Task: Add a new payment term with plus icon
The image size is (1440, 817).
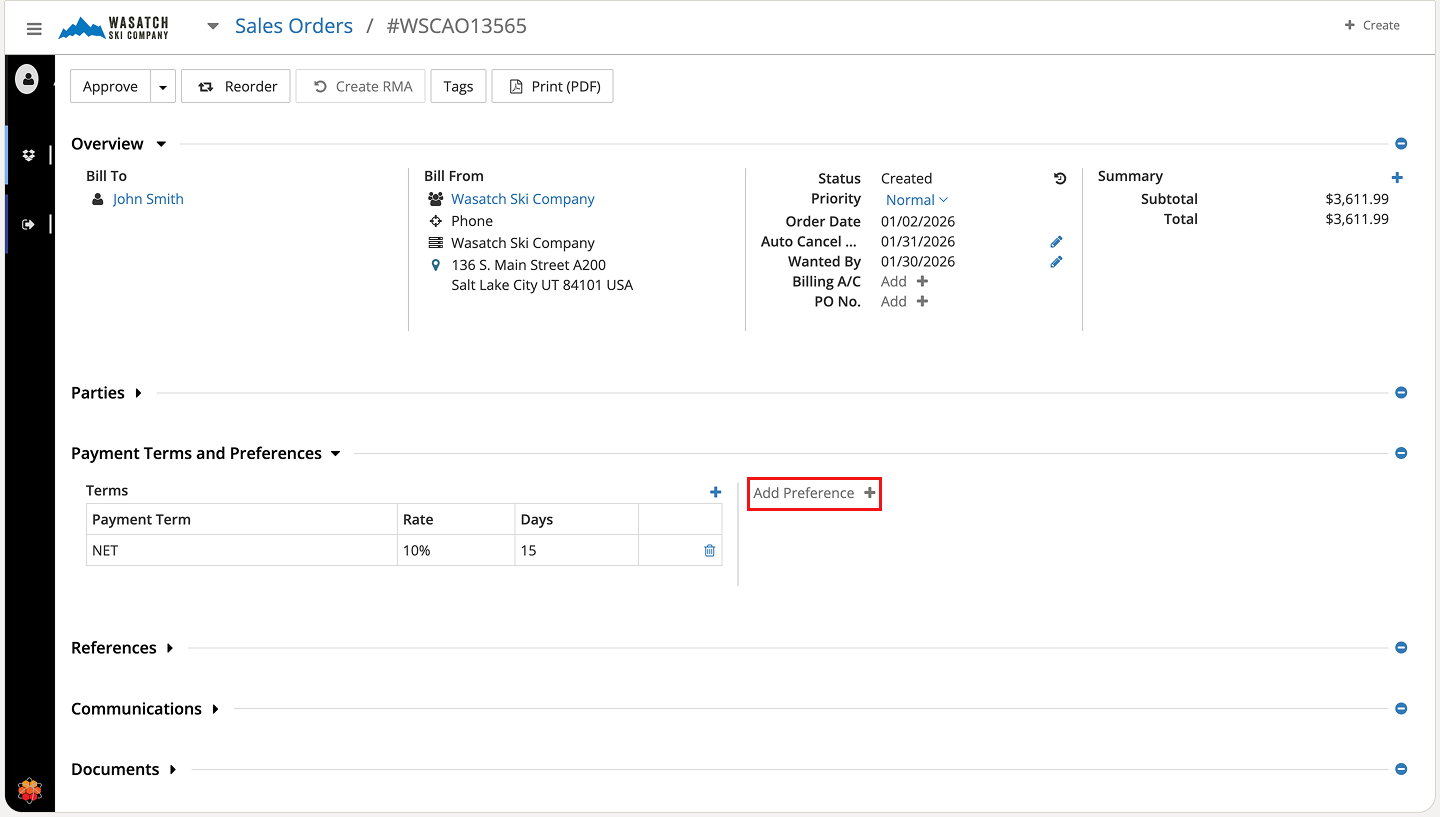Action: [x=715, y=492]
